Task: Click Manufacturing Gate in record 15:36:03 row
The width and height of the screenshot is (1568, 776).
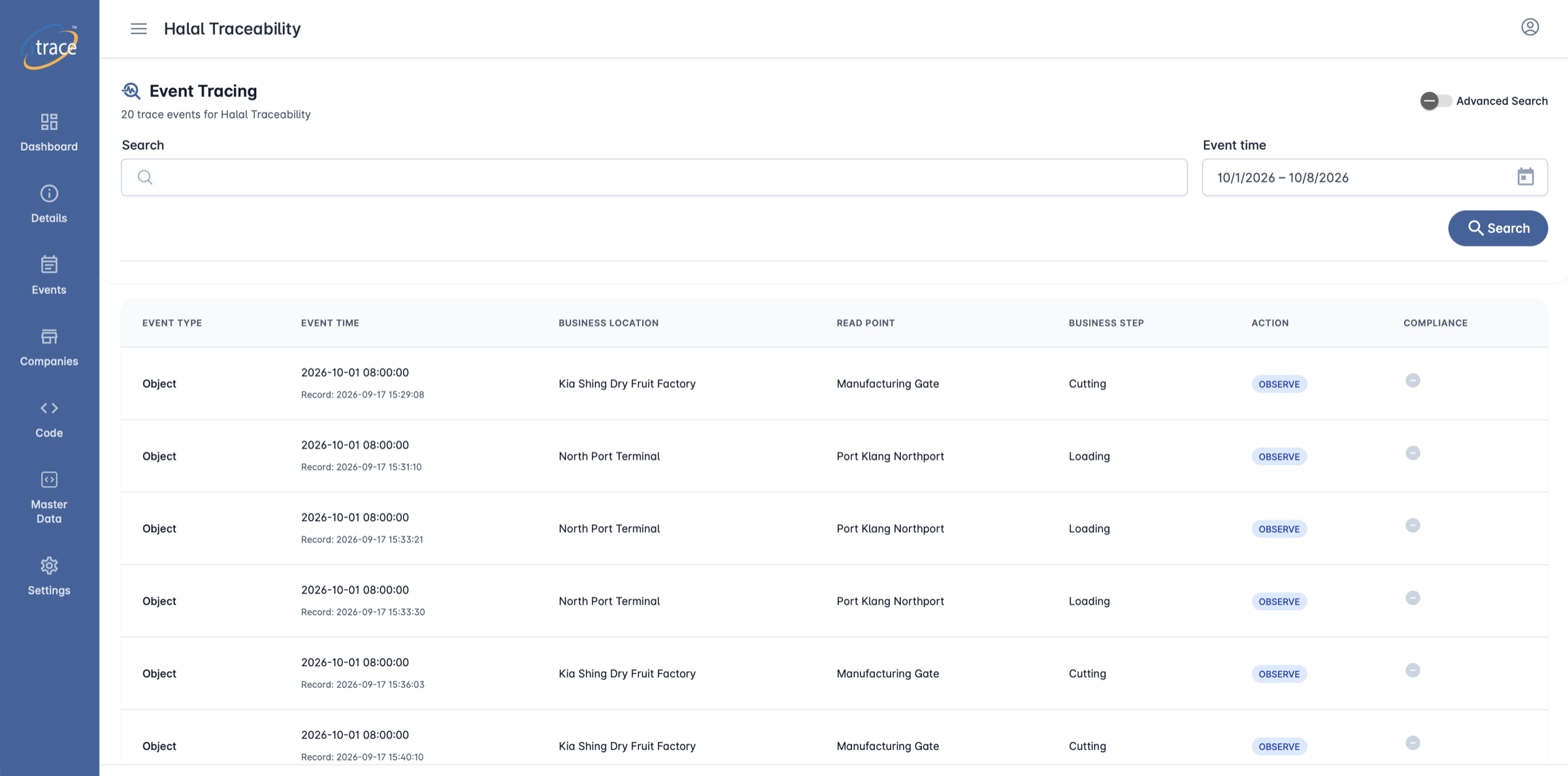Action: (888, 673)
